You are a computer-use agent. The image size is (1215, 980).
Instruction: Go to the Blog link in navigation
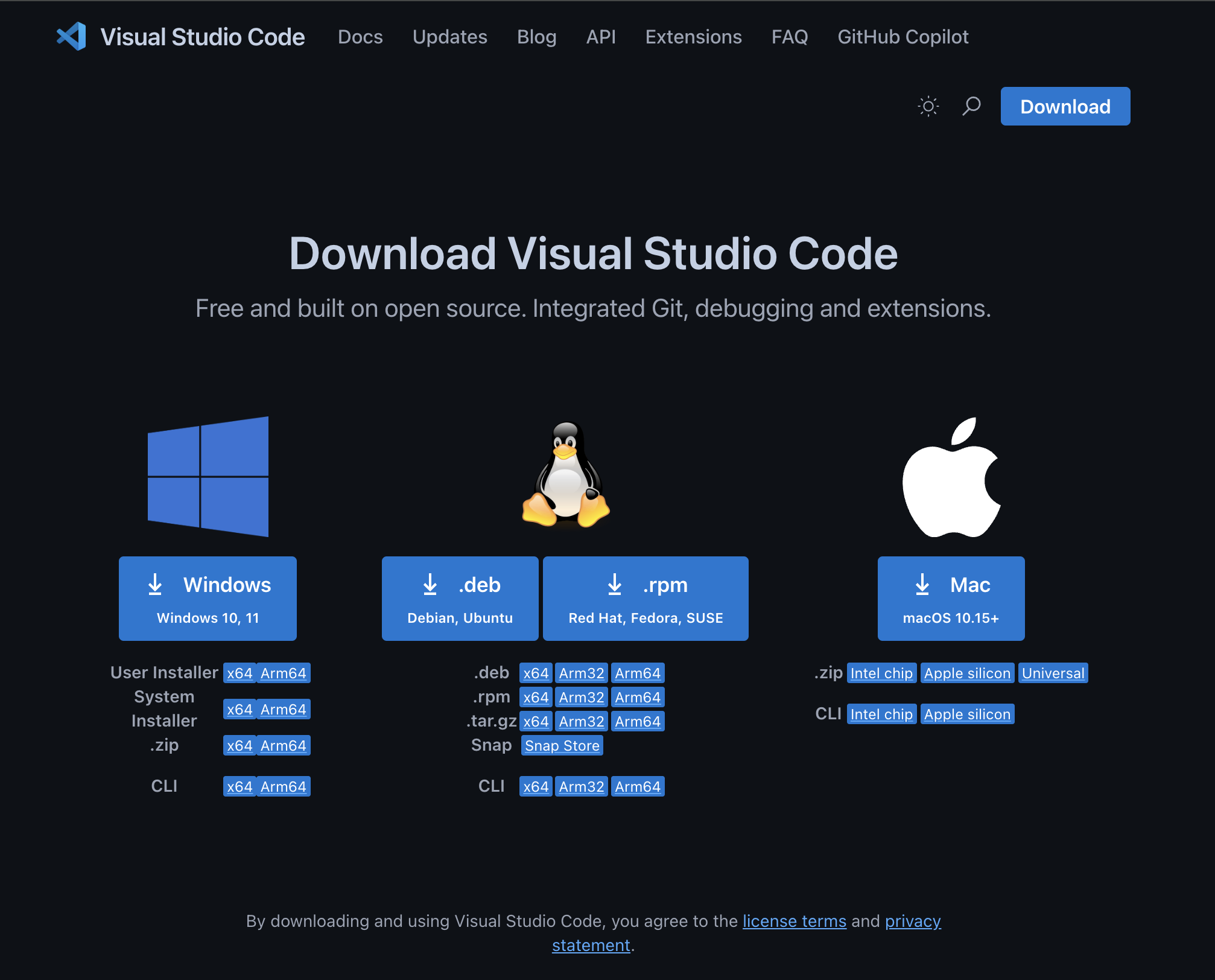click(x=537, y=37)
